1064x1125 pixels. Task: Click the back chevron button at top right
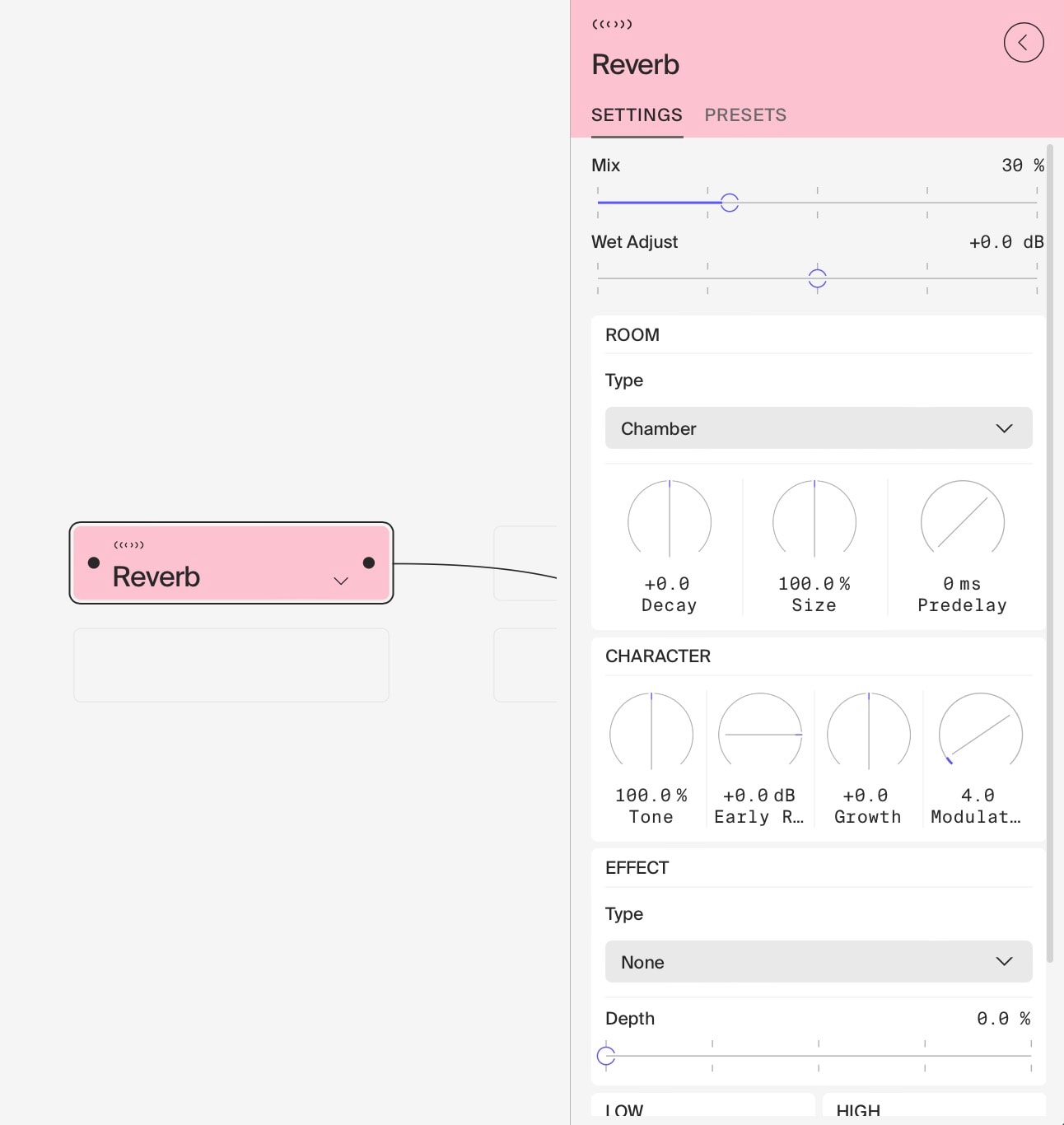click(x=1024, y=42)
